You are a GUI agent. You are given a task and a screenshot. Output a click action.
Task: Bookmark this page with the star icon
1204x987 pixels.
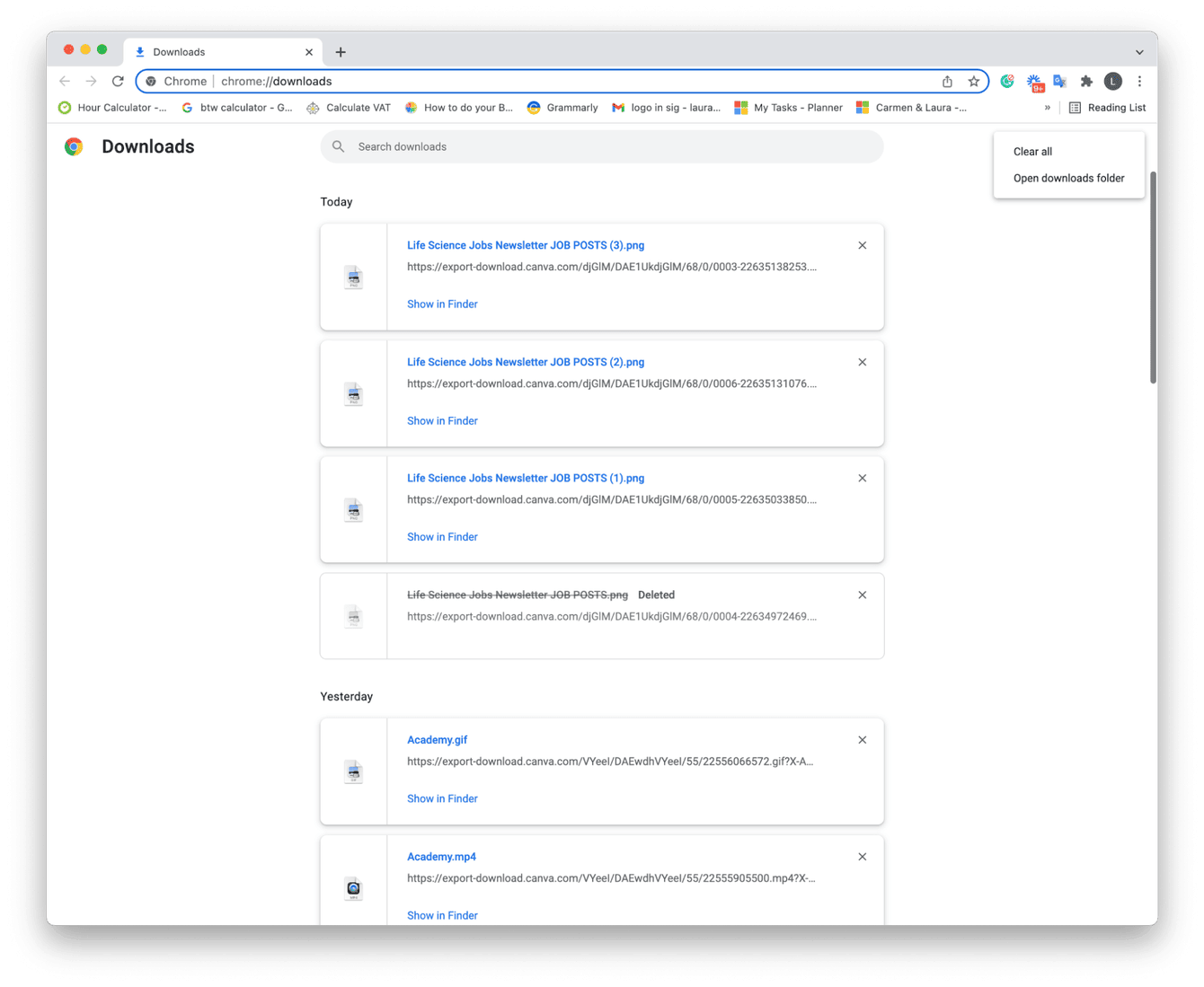(x=975, y=81)
